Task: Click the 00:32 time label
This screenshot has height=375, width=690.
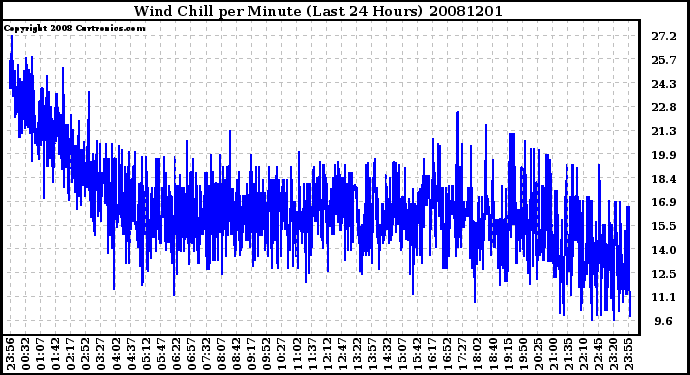Action: coord(26,354)
